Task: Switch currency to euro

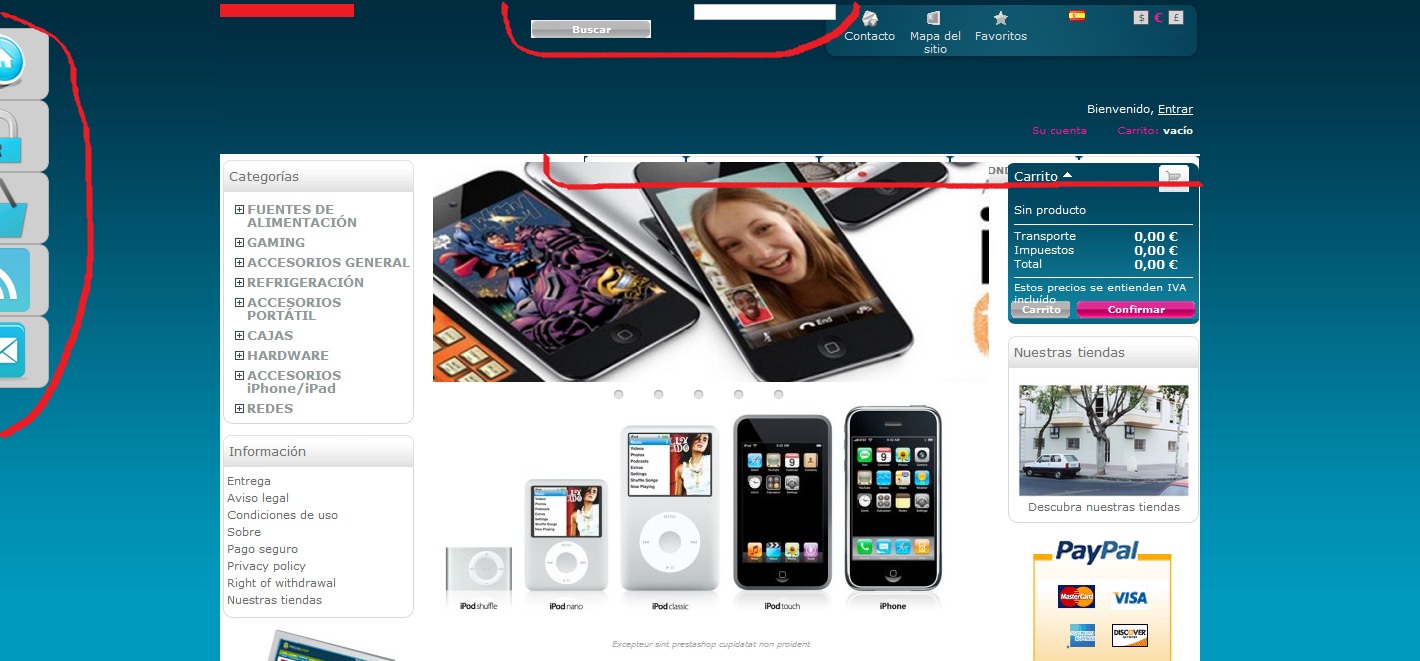Action: [x=1158, y=17]
